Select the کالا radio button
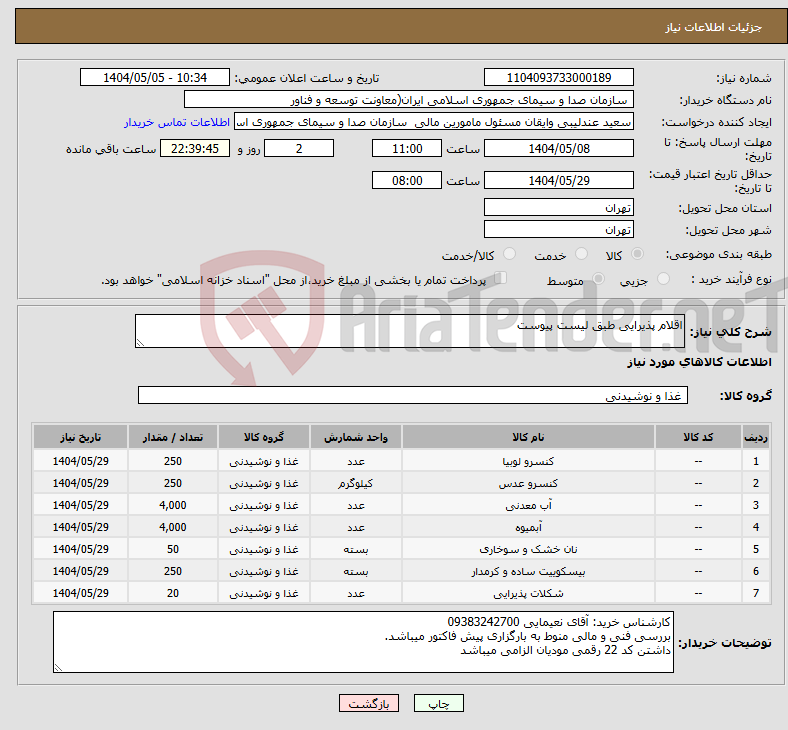The width and height of the screenshot is (788, 730). [637, 254]
